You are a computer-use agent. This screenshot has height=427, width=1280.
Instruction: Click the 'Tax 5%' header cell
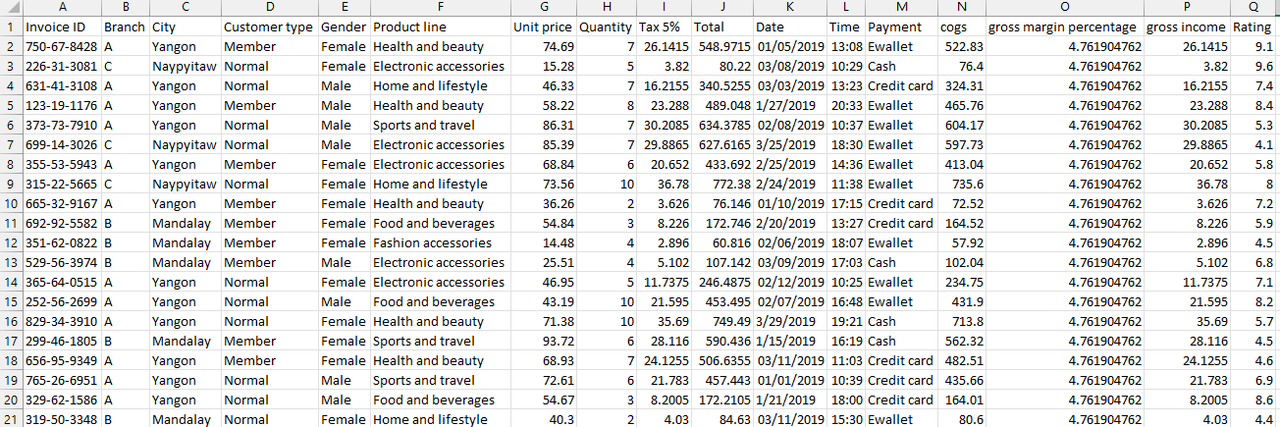[x=663, y=27]
